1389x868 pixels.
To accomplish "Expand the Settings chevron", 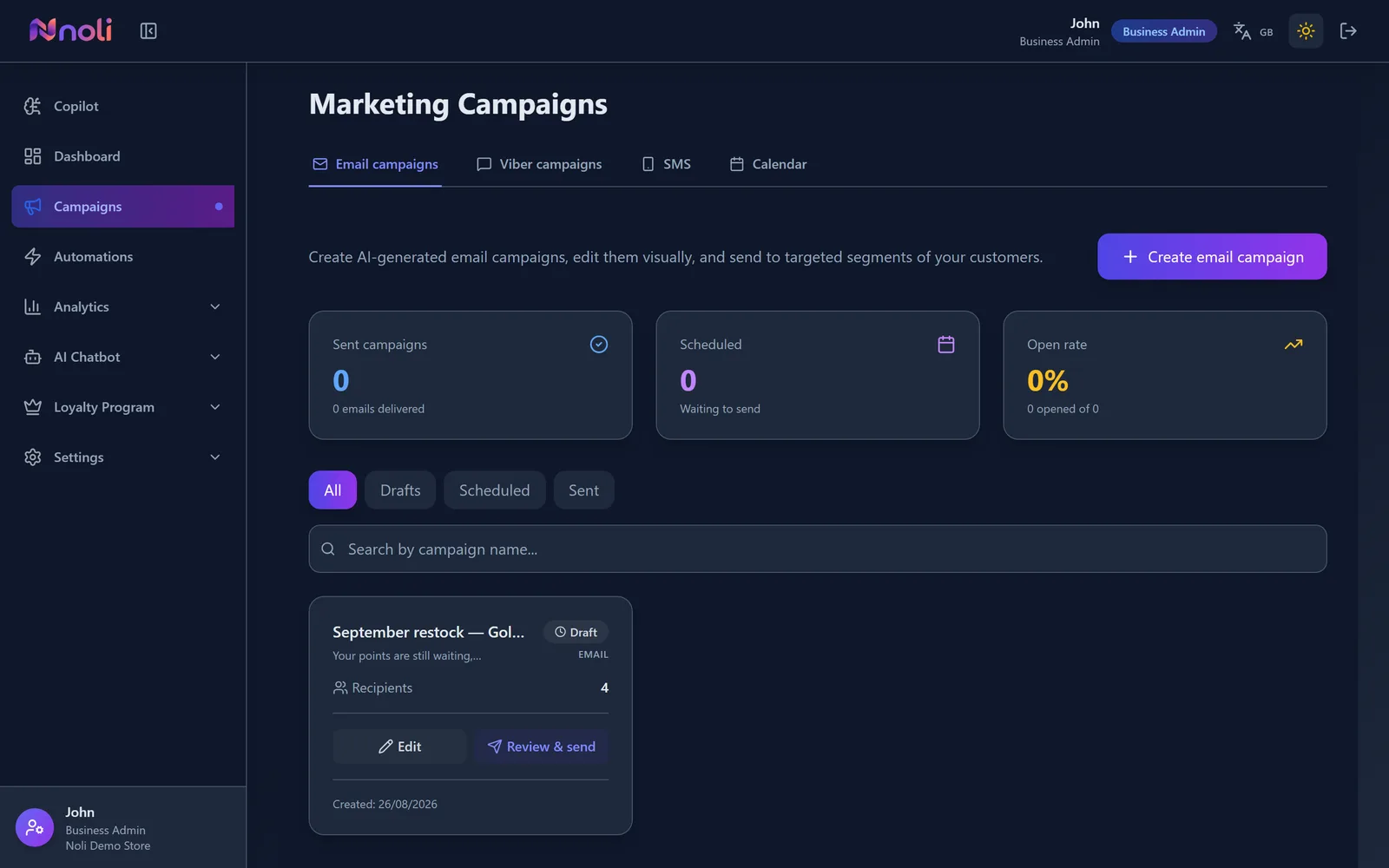I will tap(215, 457).
